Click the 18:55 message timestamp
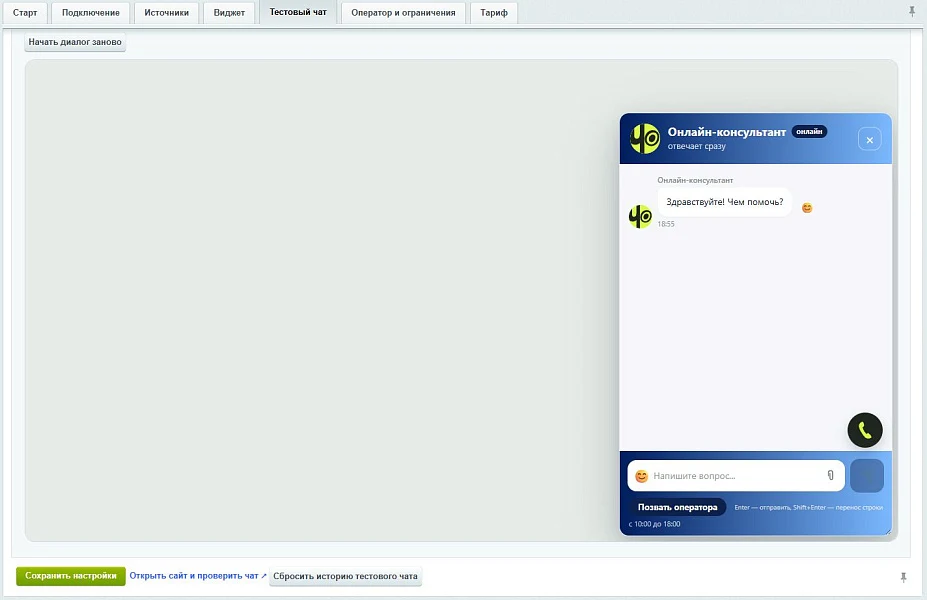 (x=666, y=224)
